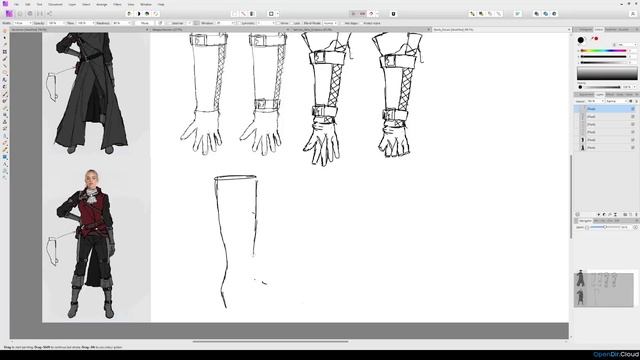Screen dimensions: 640x360
Task: Switch to the Photo persona icon
Action: tap(9, 13)
